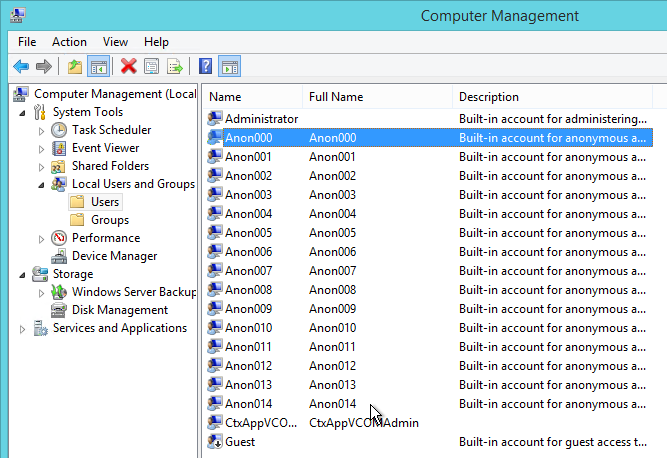Click the red Delete X icon

128,67
